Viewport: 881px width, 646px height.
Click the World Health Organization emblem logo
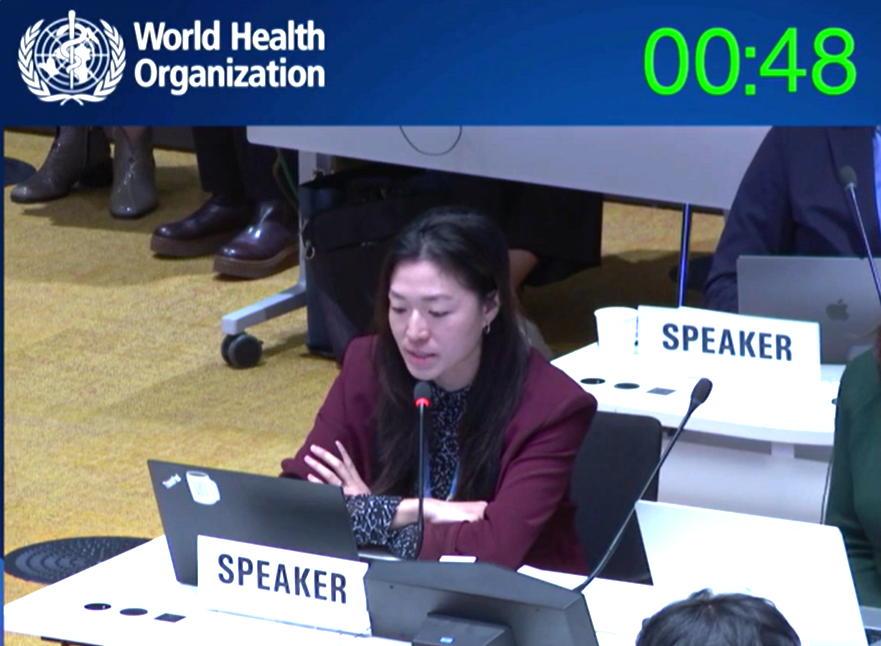[x=71, y=57]
